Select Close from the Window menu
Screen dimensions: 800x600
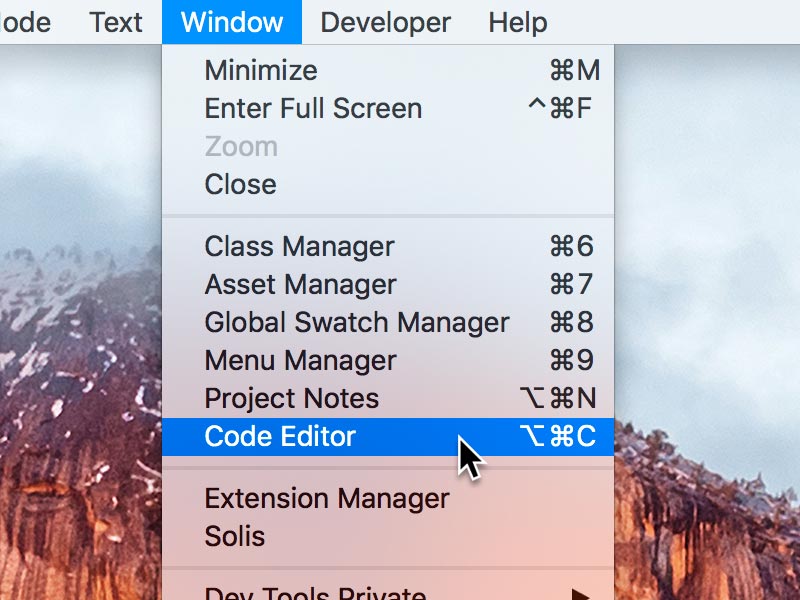click(240, 184)
